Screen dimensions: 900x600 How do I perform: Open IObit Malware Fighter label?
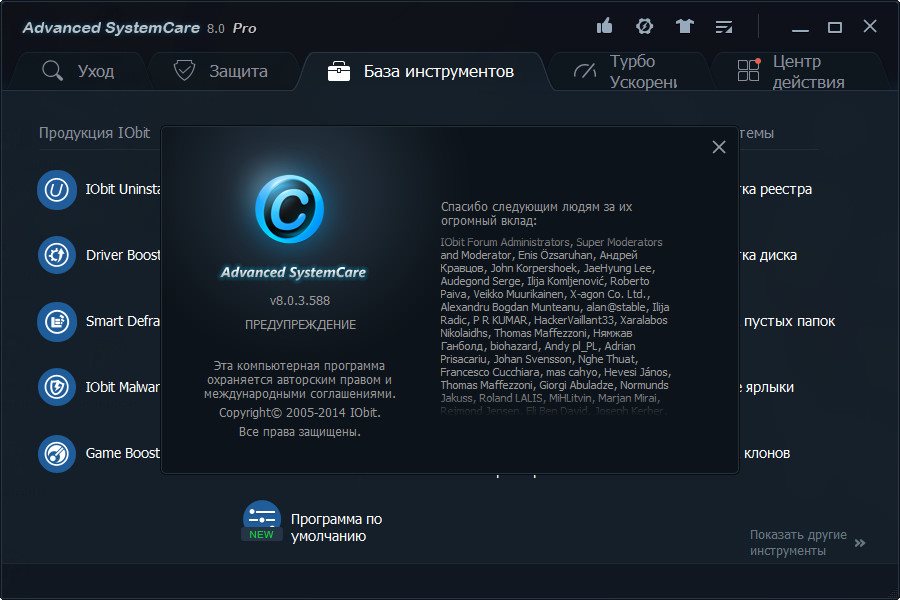123,387
